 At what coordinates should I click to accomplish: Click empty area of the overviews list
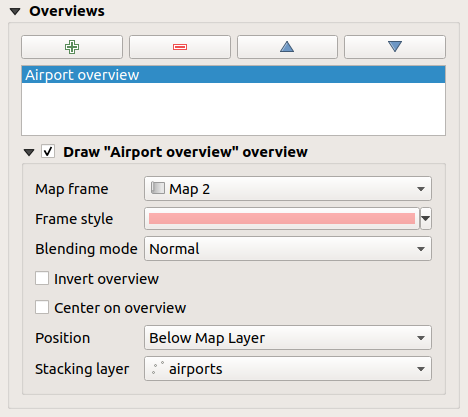(x=233, y=109)
